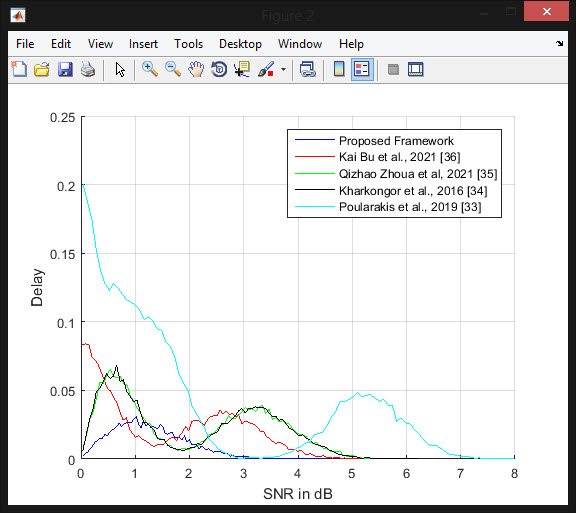The height and width of the screenshot is (513, 576).
Task: Toggle the Data Cursor tool
Action: tap(242, 69)
